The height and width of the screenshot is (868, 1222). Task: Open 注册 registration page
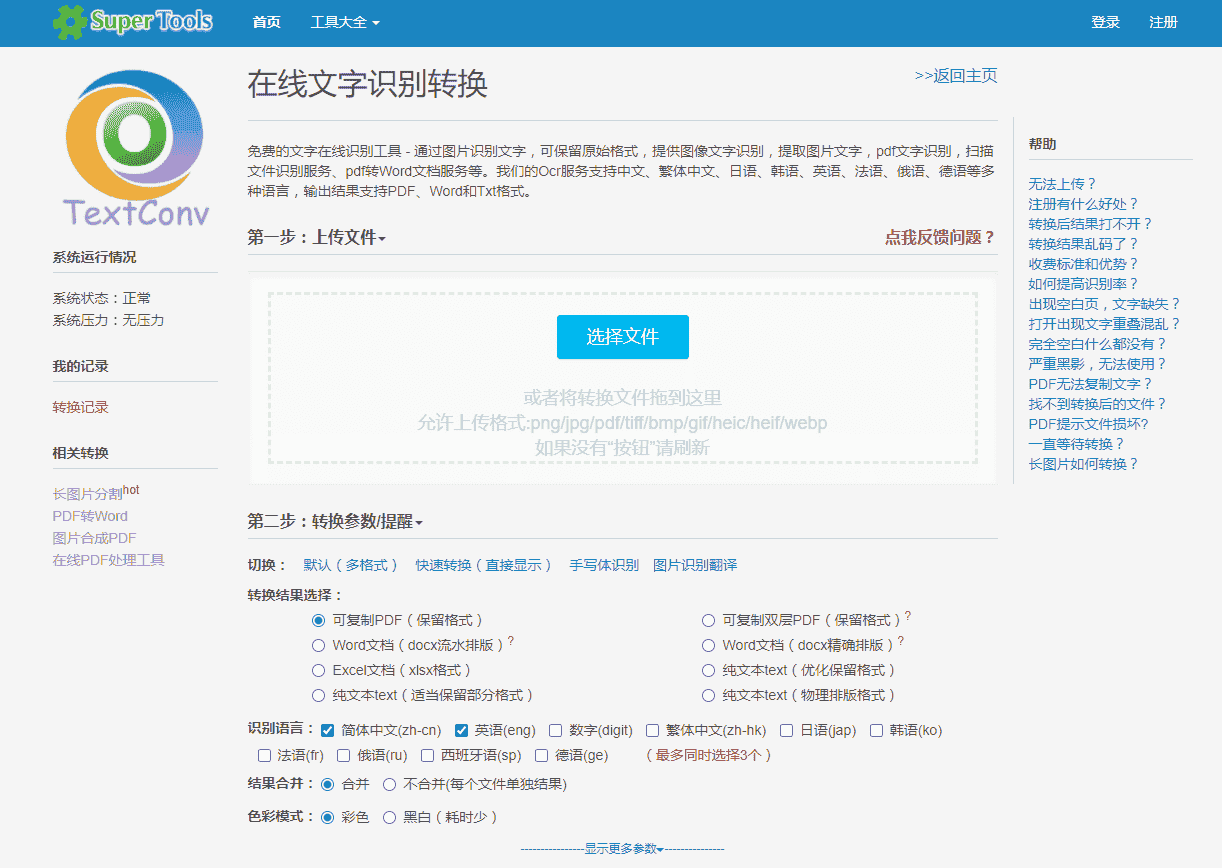(1164, 22)
